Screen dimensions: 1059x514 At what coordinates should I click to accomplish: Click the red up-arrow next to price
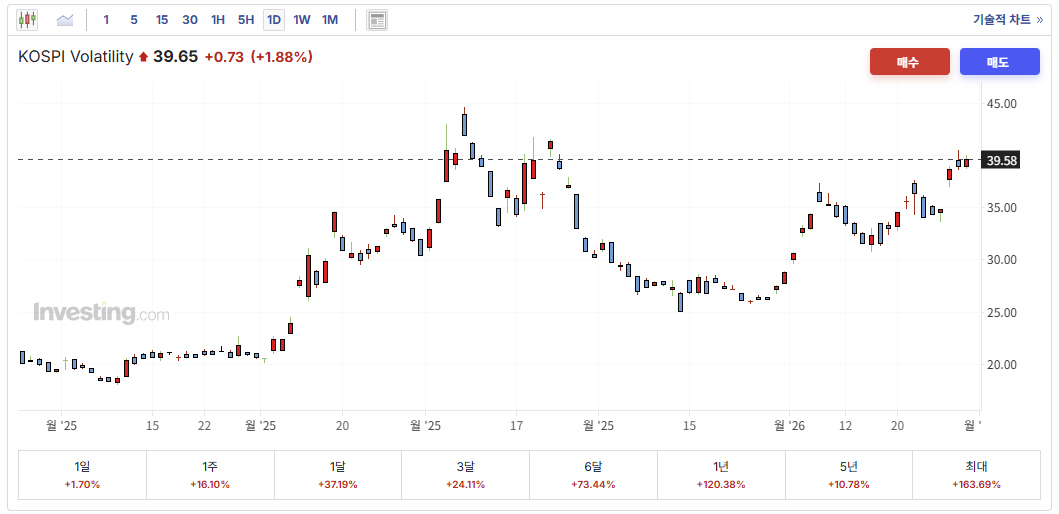click(143, 57)
